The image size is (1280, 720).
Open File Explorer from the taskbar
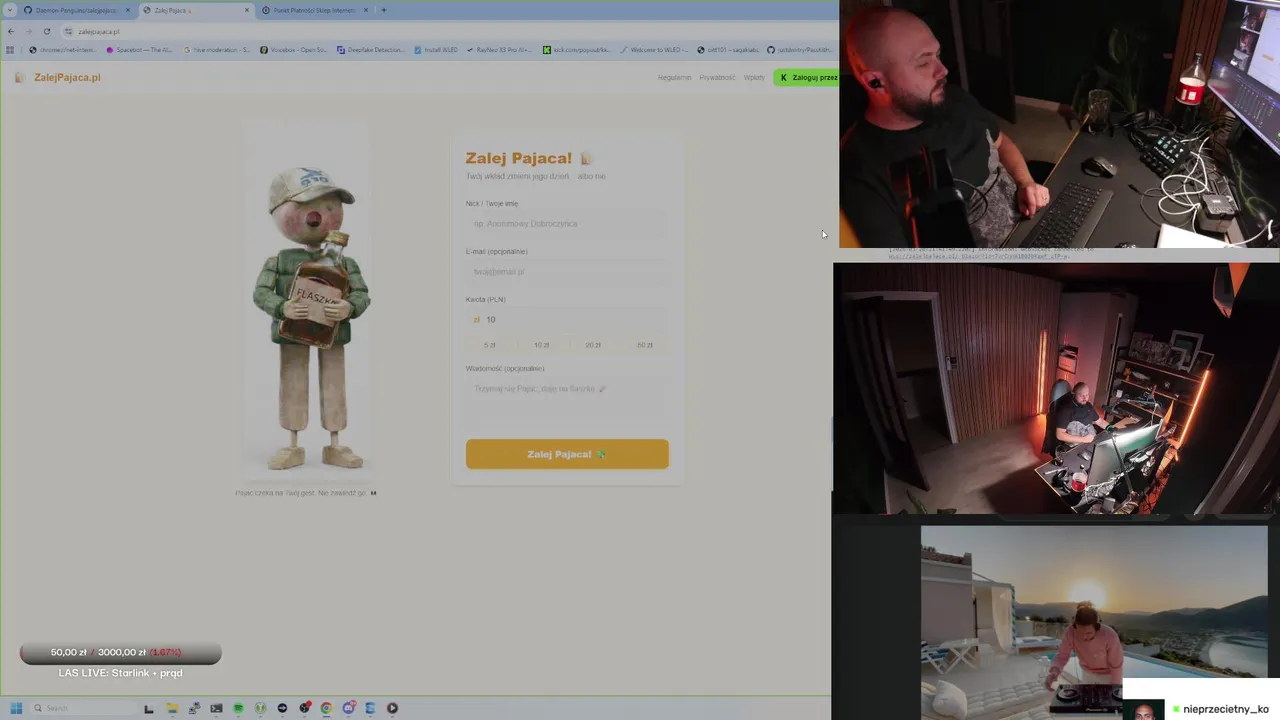point(172,708)
